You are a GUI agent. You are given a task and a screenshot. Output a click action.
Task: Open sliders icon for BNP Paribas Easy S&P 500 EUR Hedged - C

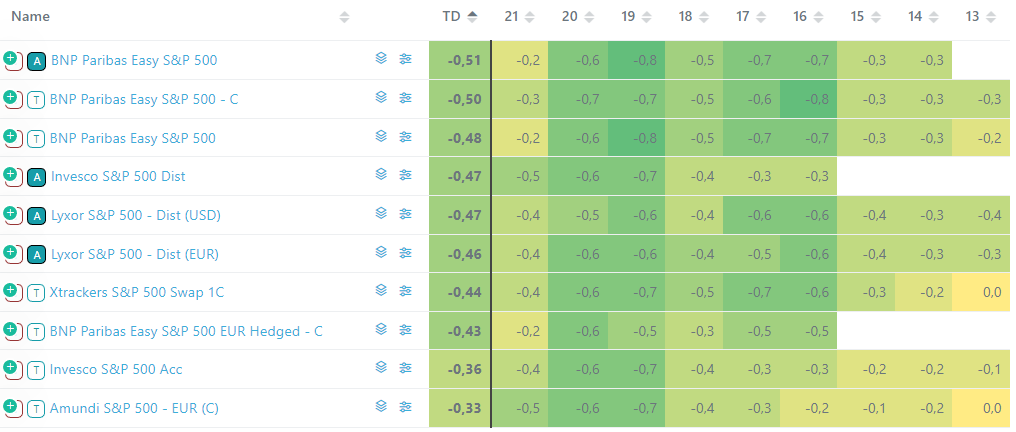click(x=405, y=330)
